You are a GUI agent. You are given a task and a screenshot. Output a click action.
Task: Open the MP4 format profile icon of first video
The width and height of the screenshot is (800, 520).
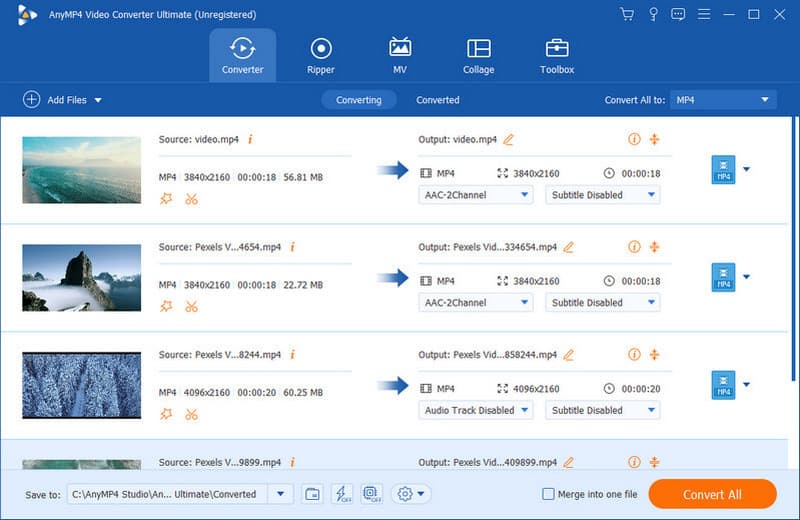tap(722, 169)
